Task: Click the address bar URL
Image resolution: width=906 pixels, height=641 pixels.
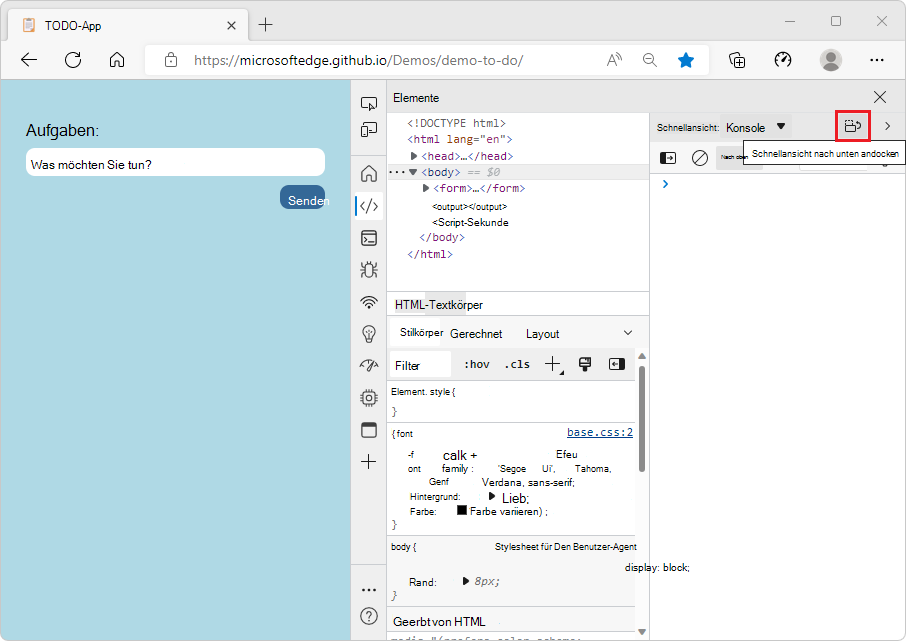Action: [358, 60]
